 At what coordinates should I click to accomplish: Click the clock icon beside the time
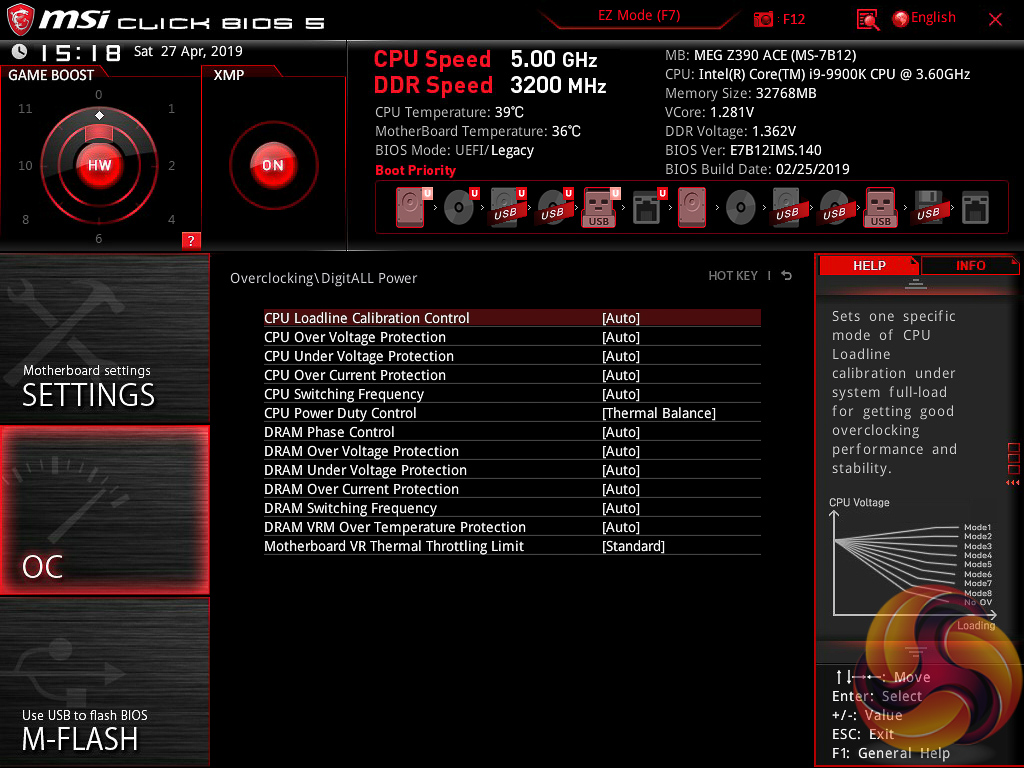(x=20, y=51)
